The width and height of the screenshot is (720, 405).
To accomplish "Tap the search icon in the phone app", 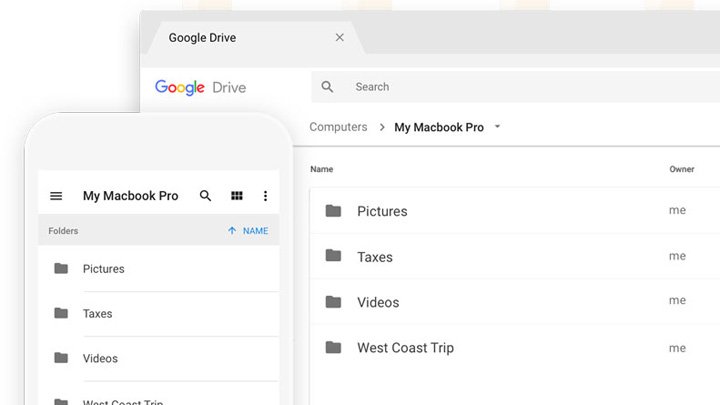I will point(205,196).
